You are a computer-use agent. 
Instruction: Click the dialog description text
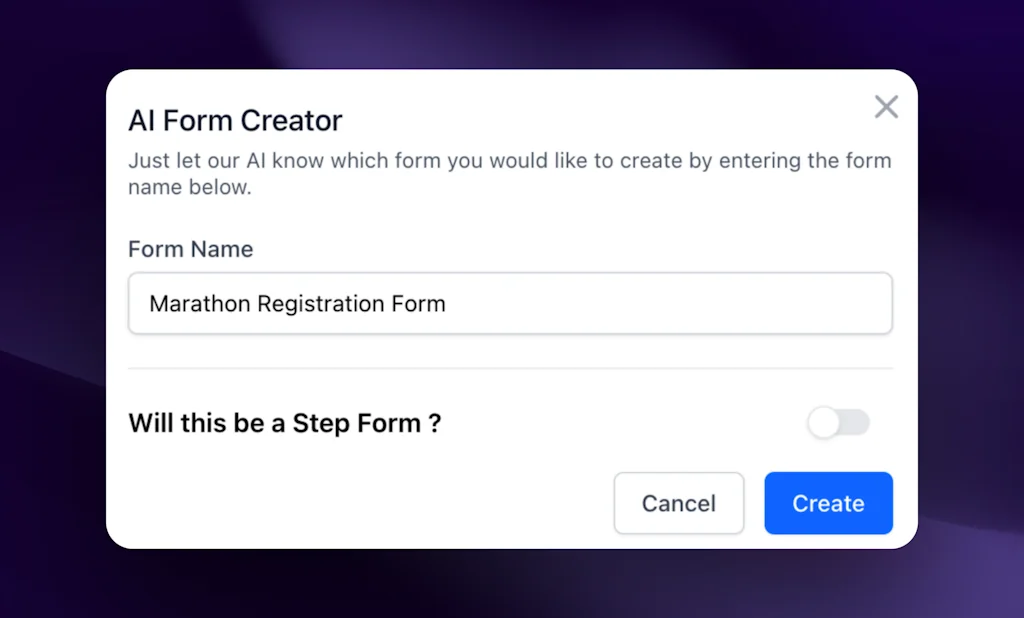point(509,172)
